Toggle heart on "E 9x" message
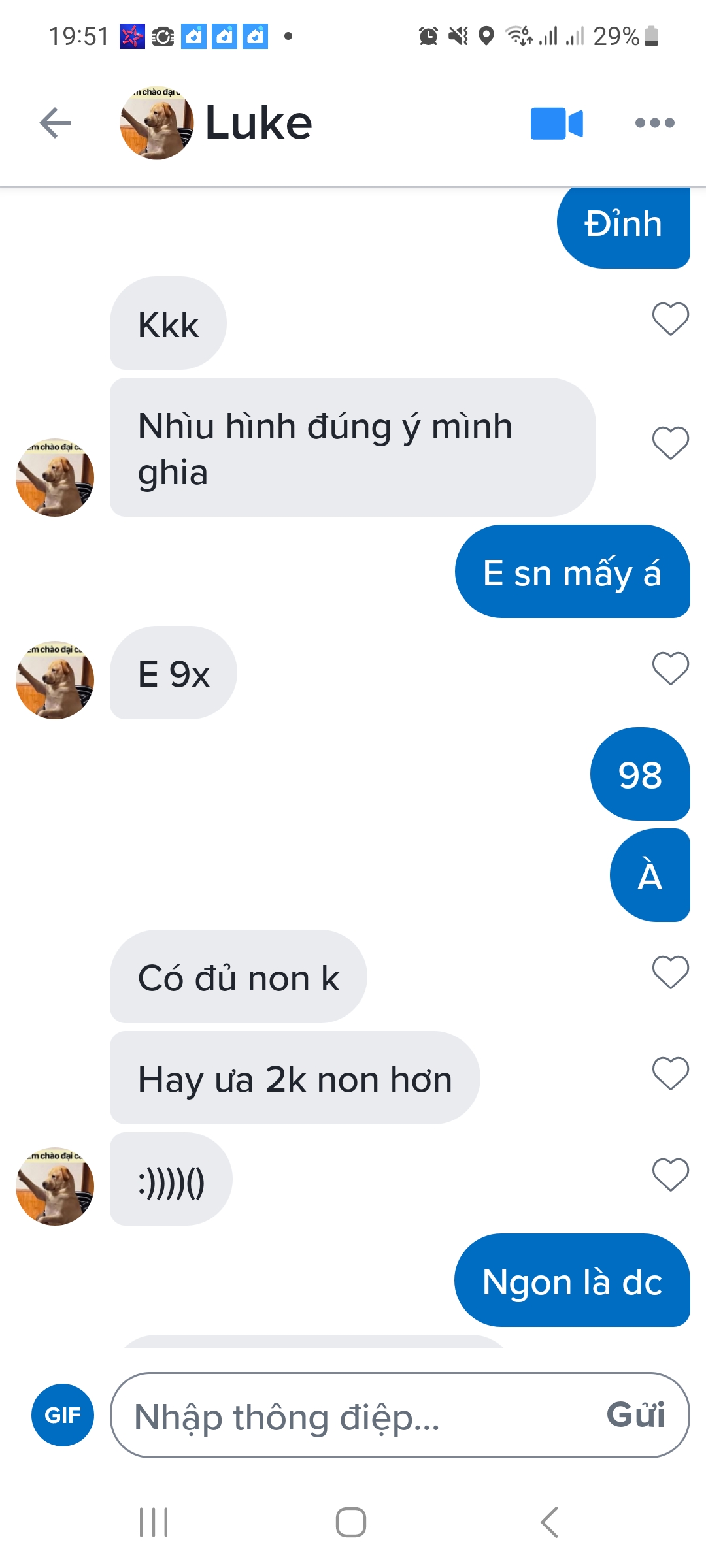 (671, 668)
